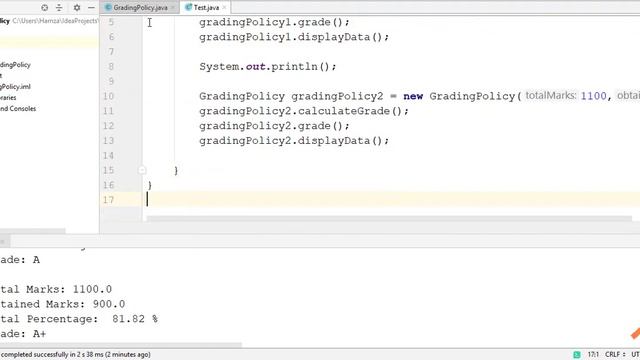Click the '81.82 %' percentage console output
The width and height of the screenshot is (640, 360).
tap(135, 319)
